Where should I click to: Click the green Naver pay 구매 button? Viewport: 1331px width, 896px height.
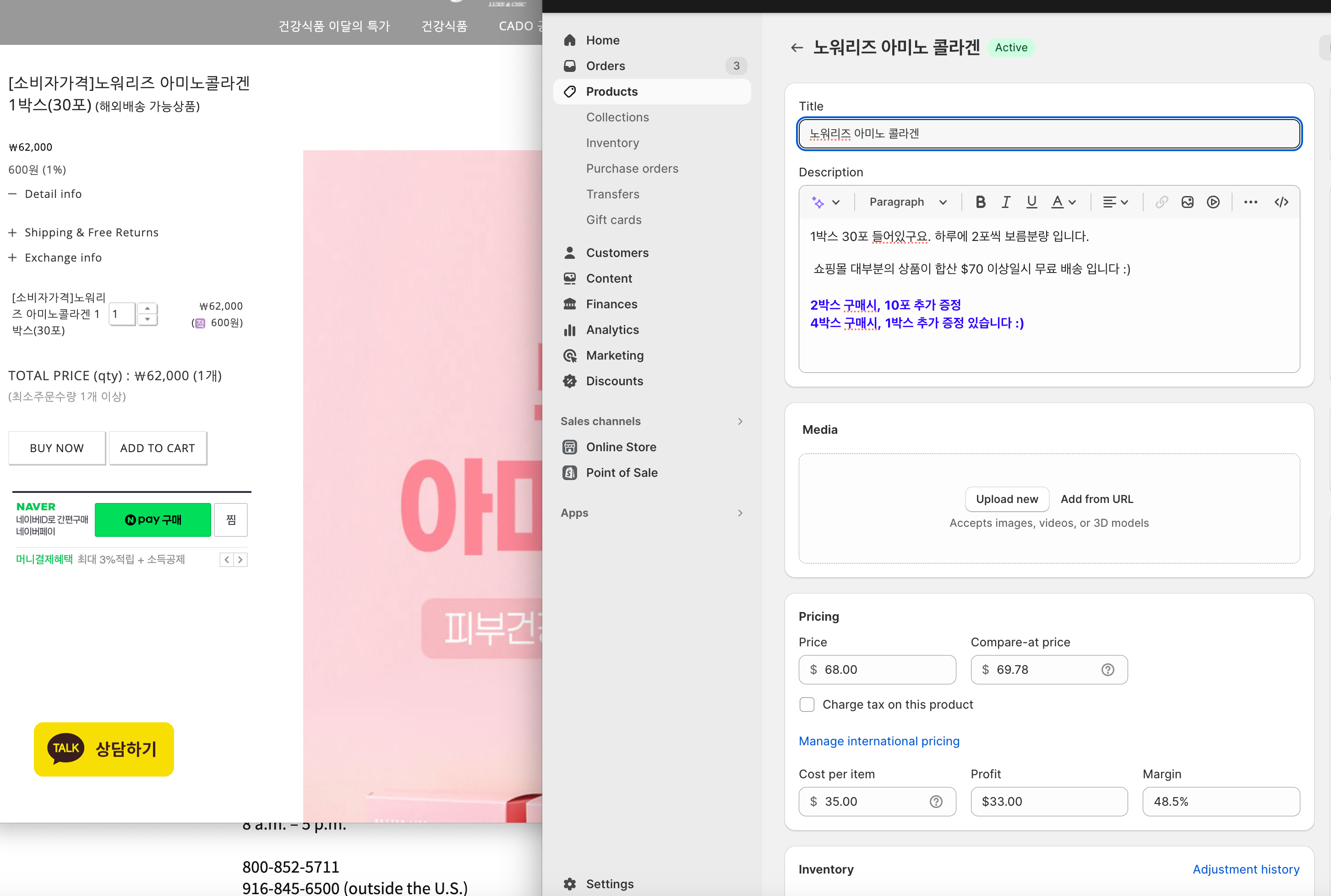click(153, 519)
